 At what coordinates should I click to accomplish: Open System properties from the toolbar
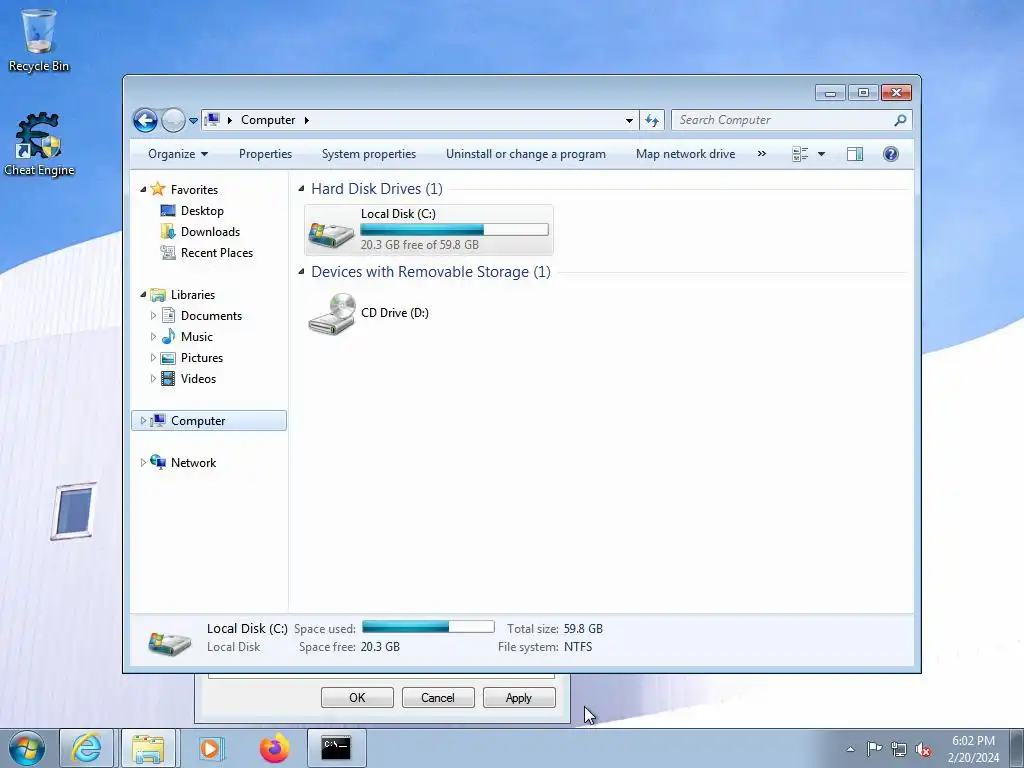point(368,154)
